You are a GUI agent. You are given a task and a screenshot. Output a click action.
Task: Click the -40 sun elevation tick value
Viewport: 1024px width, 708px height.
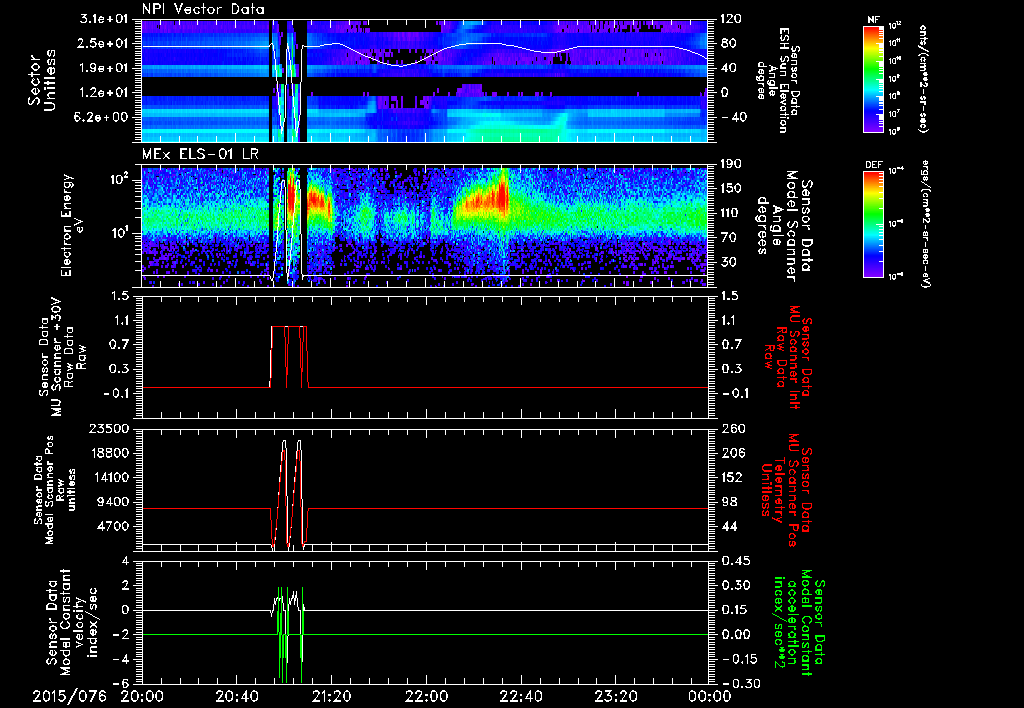click(x=733, y=117)
